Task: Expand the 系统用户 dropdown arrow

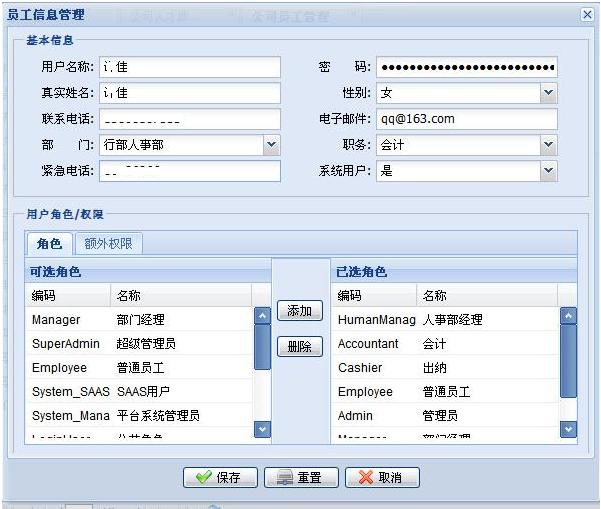Action: 548,171
